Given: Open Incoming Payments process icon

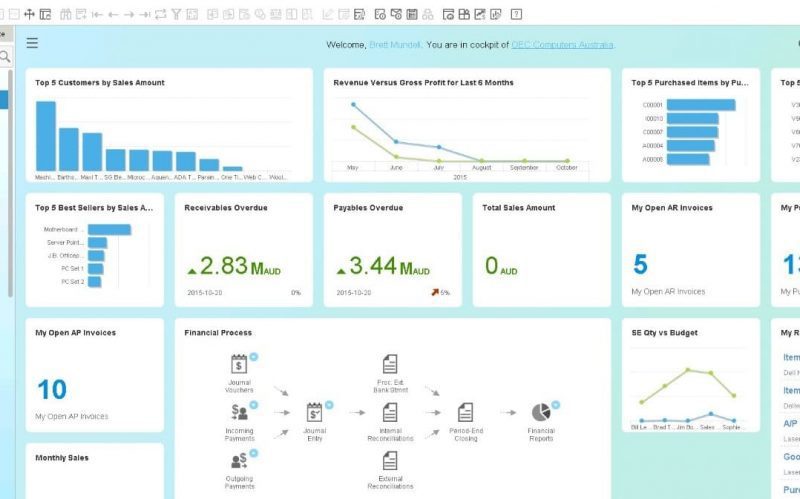Looking at the screenshot, I should 239,412.
